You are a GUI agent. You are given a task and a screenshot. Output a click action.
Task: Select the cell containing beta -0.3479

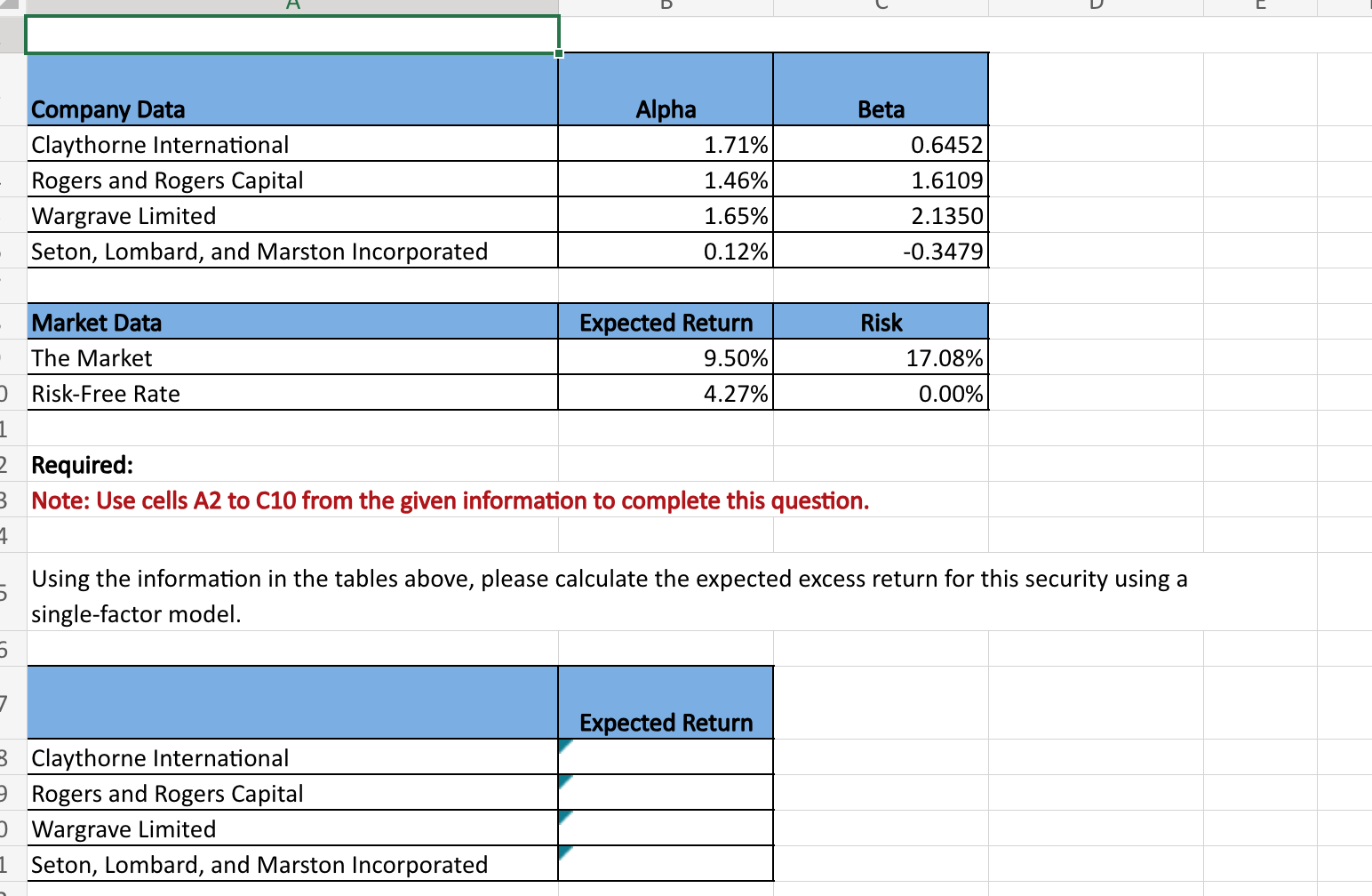(881, 251)
